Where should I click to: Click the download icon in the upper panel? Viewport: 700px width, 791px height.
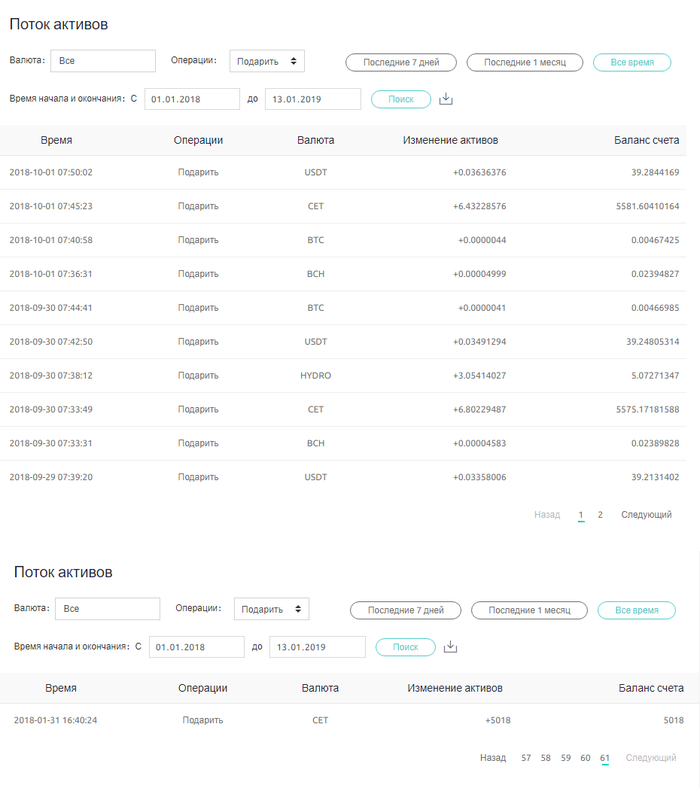446,99
